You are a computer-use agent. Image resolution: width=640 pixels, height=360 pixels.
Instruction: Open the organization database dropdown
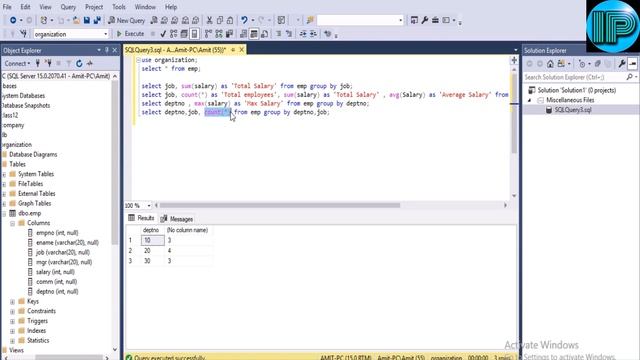[x=106, y=34]
